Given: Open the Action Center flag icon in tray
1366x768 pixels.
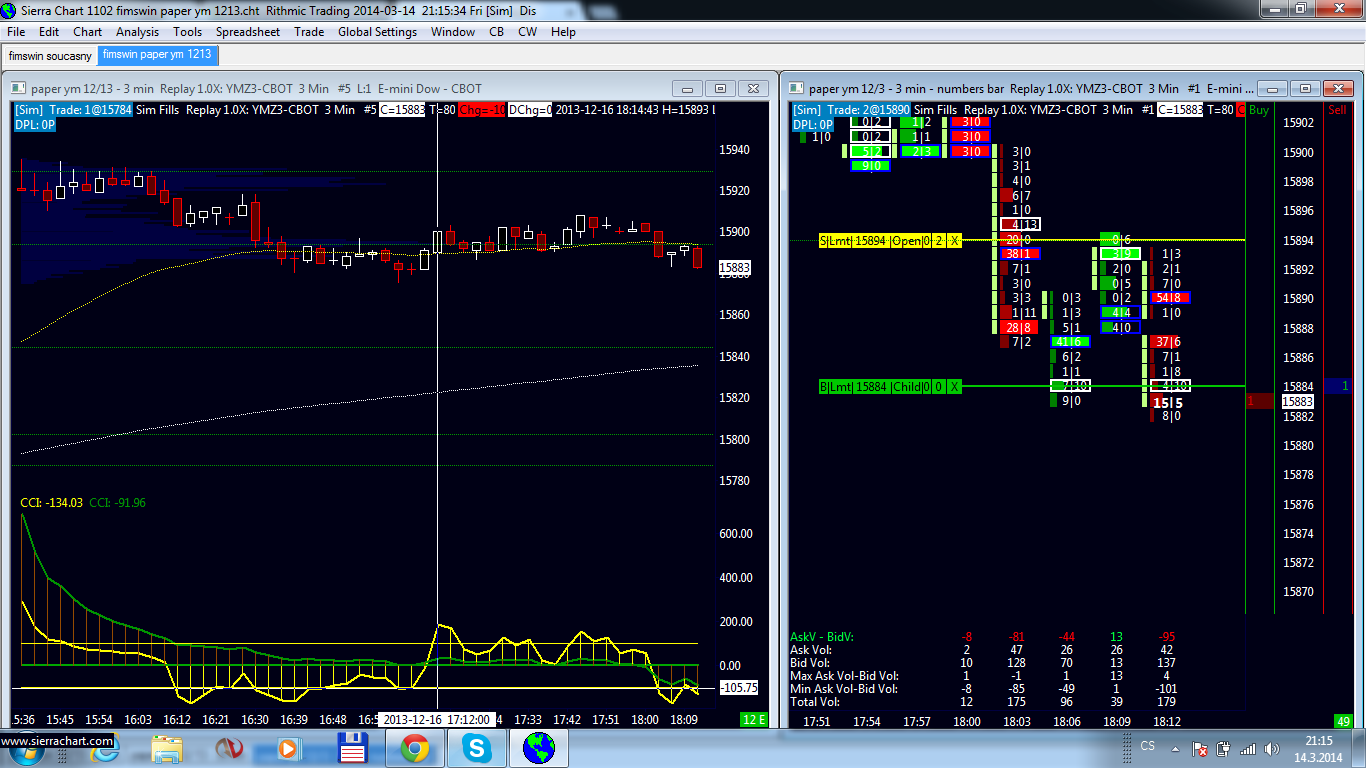Looking at the screenshot, I should pos(1198,748).
